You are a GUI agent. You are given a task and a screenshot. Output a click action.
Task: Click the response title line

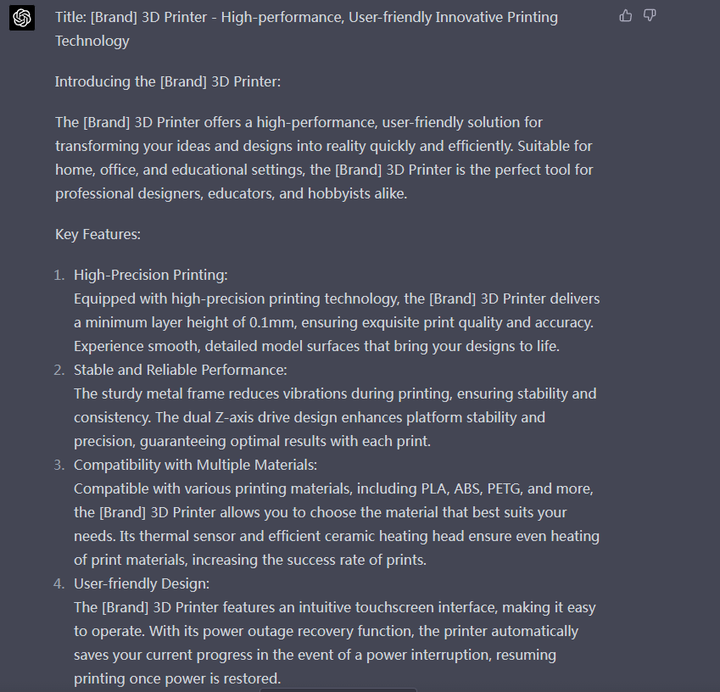coord(306,29)
